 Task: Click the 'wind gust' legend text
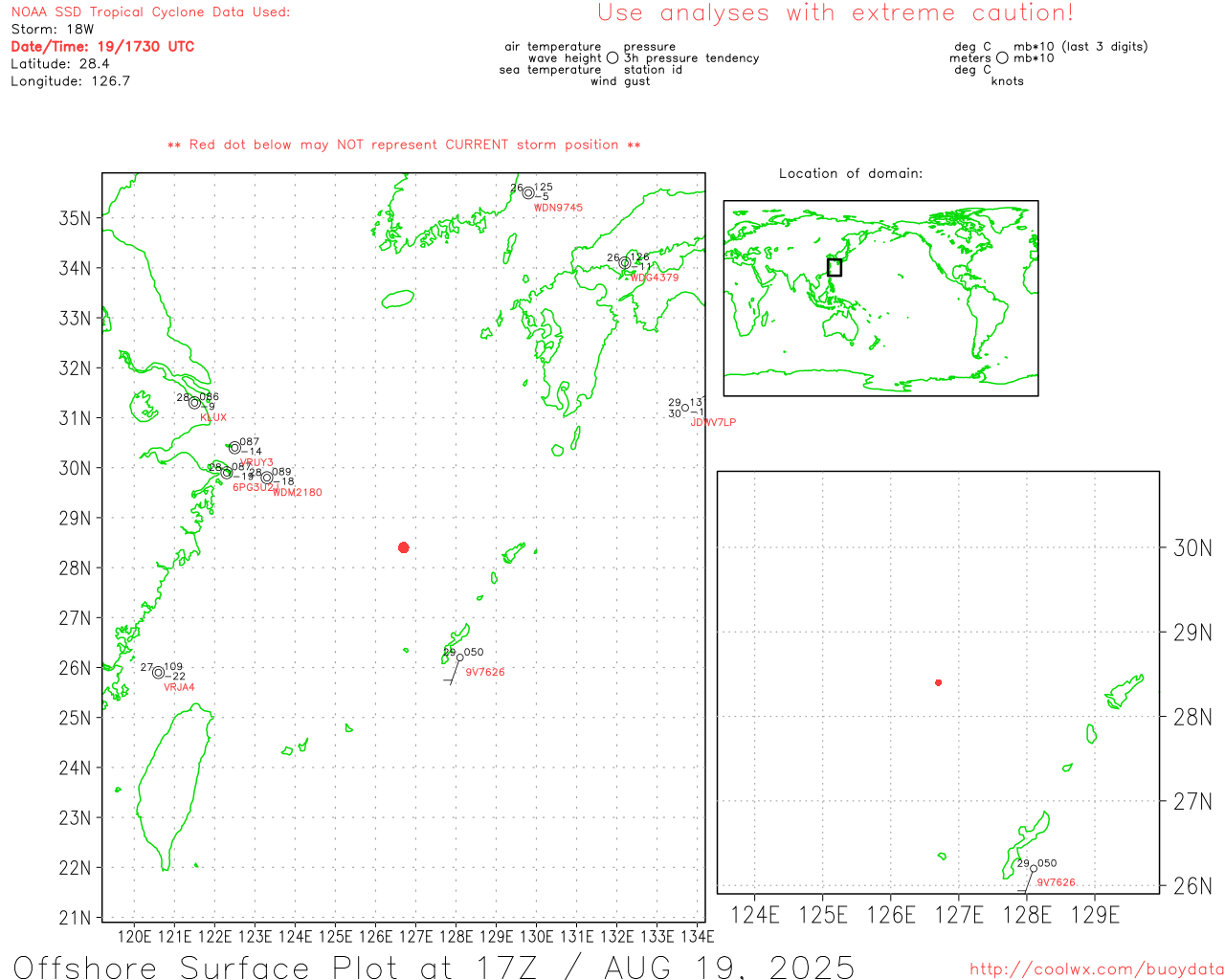[620, 81]
